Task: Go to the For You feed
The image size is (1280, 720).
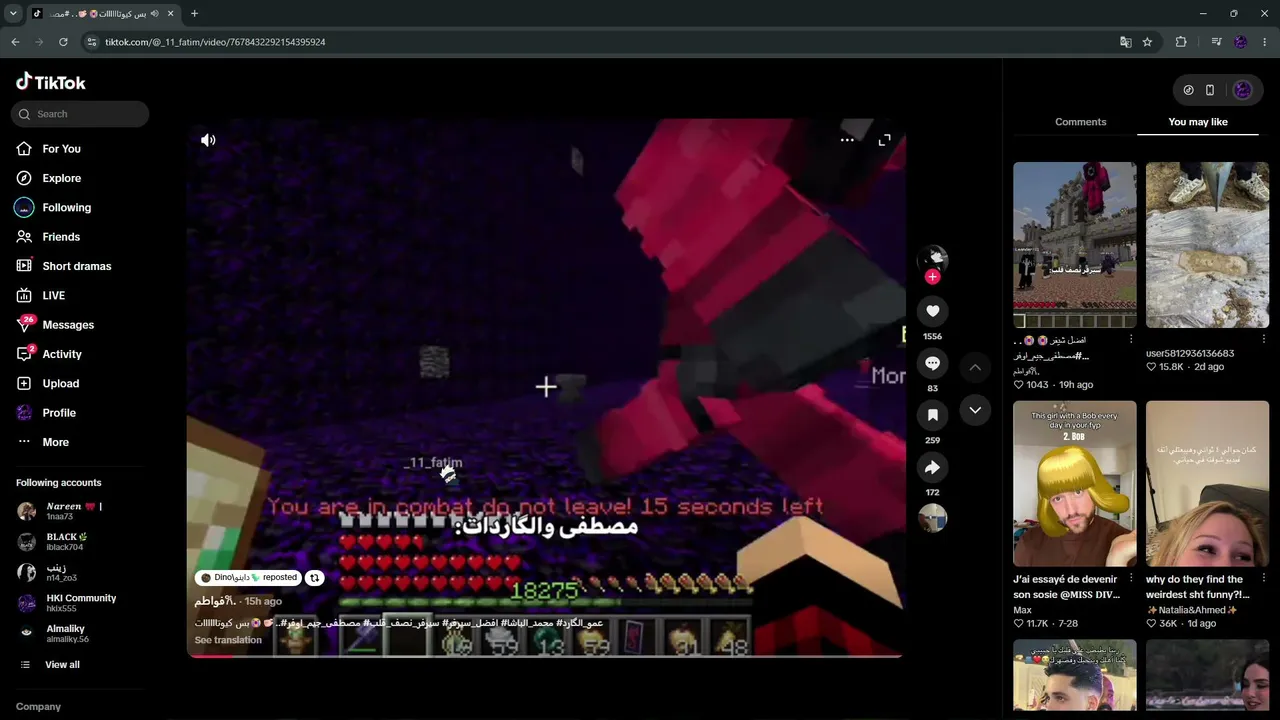Action: [x=61, y=149]
